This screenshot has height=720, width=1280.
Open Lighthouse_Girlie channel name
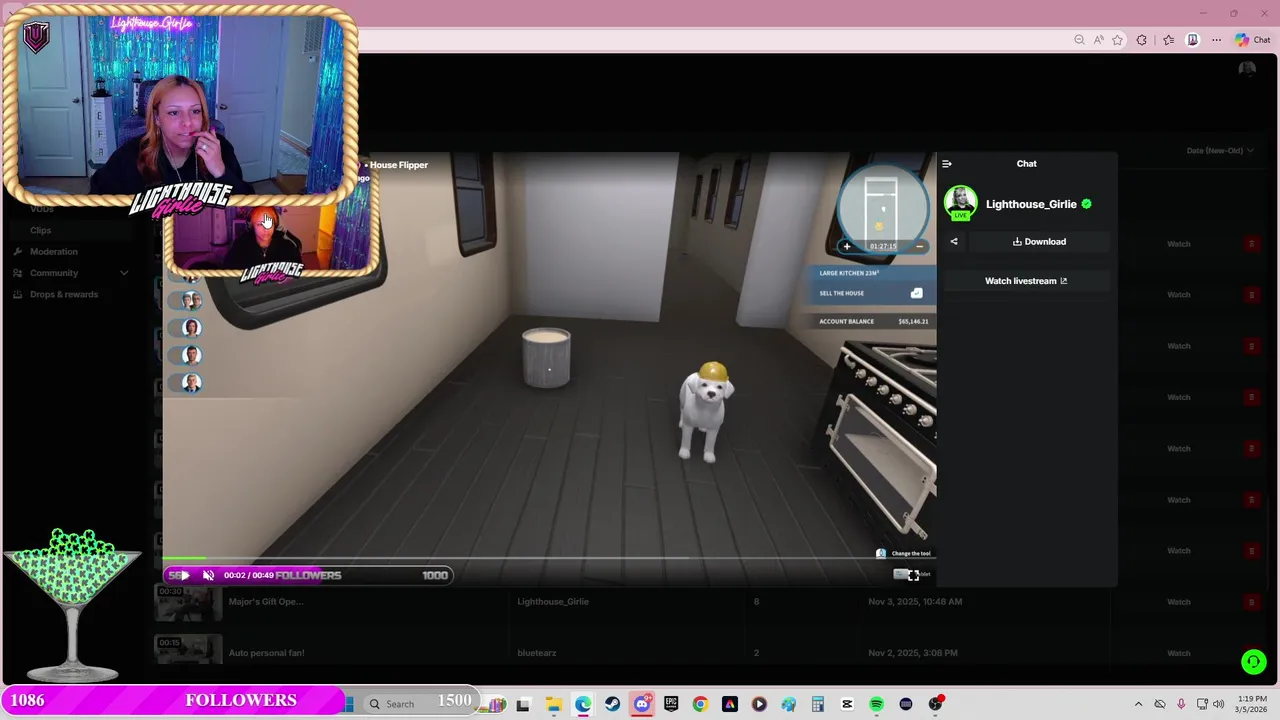1031,204
